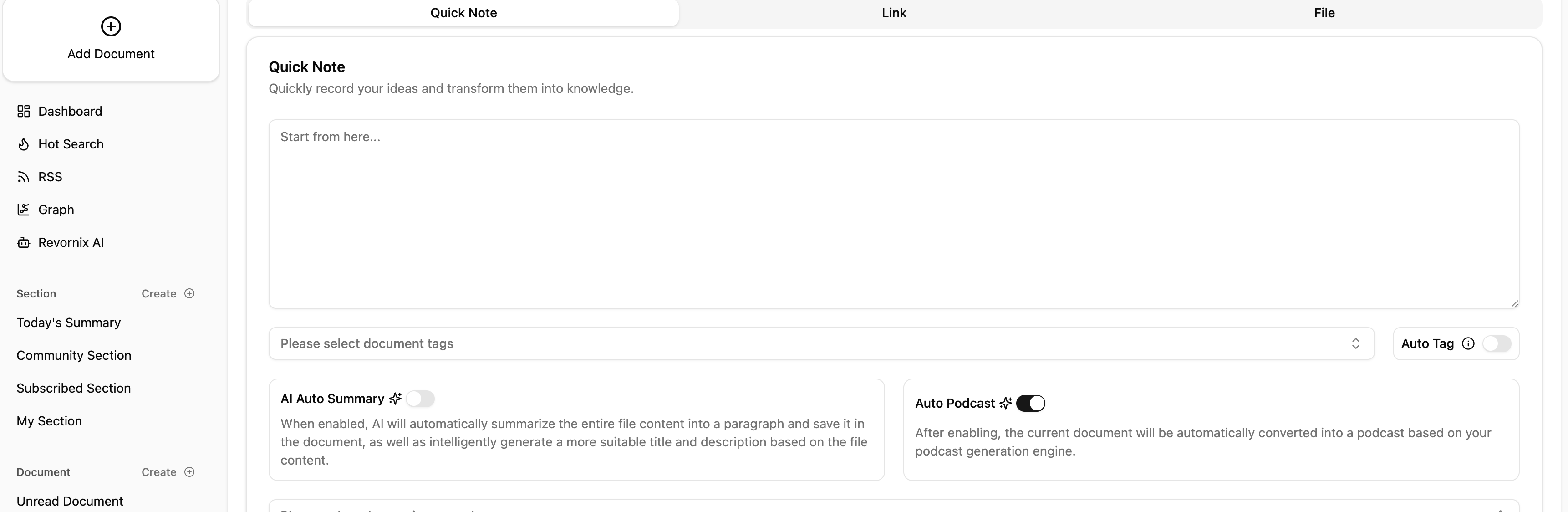
Task: Open Today's Summary section
Action: [x=69, y=323]
